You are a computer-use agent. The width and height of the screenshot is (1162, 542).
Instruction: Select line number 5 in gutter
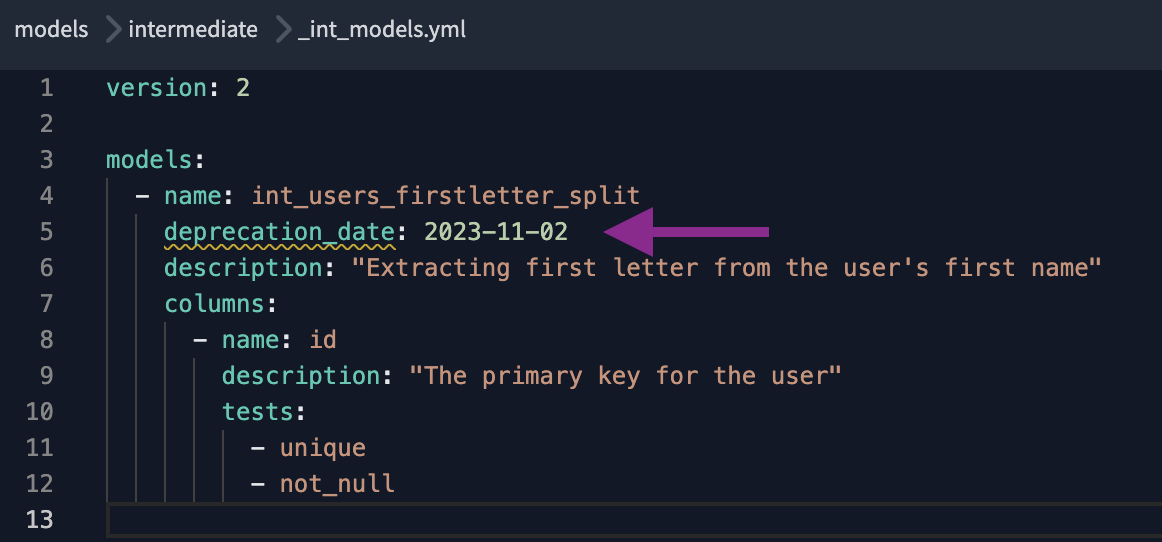pos(47,232)
